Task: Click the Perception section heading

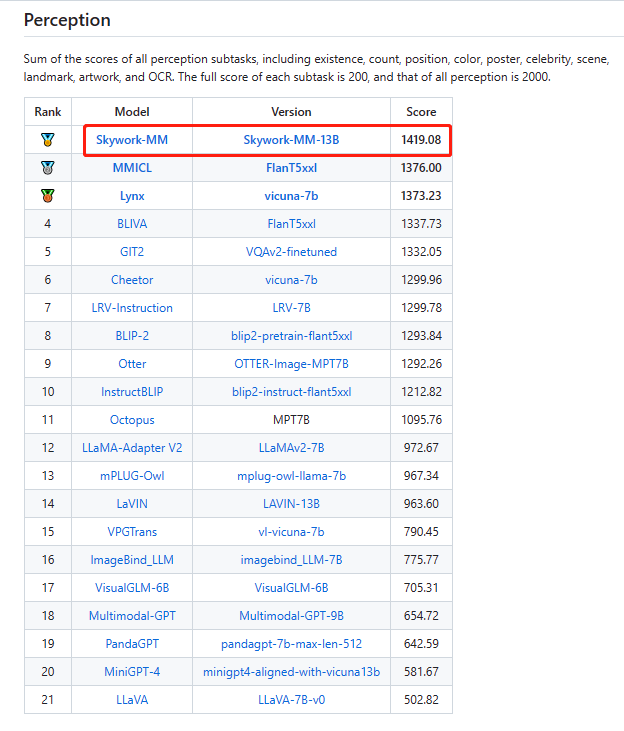Action: pyautogui.click(x=67, y=20)
